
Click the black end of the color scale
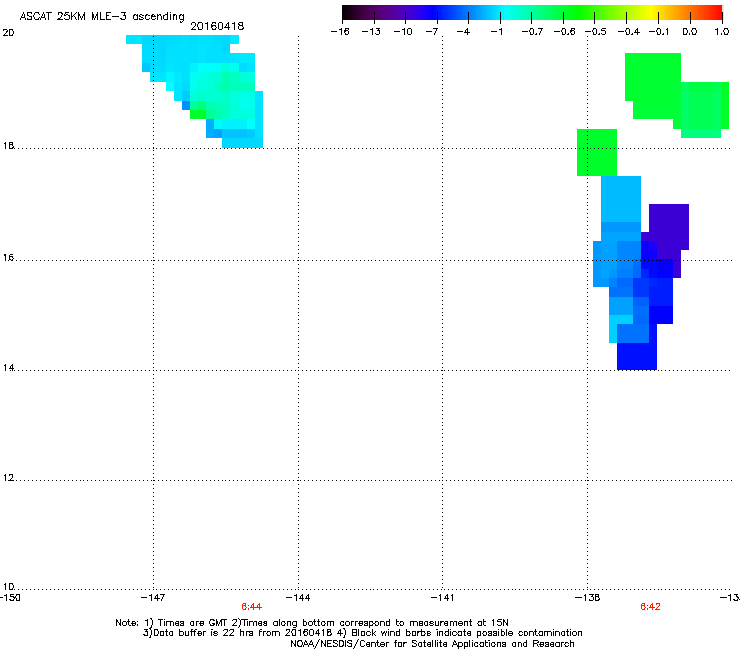(x=349, y=13)
